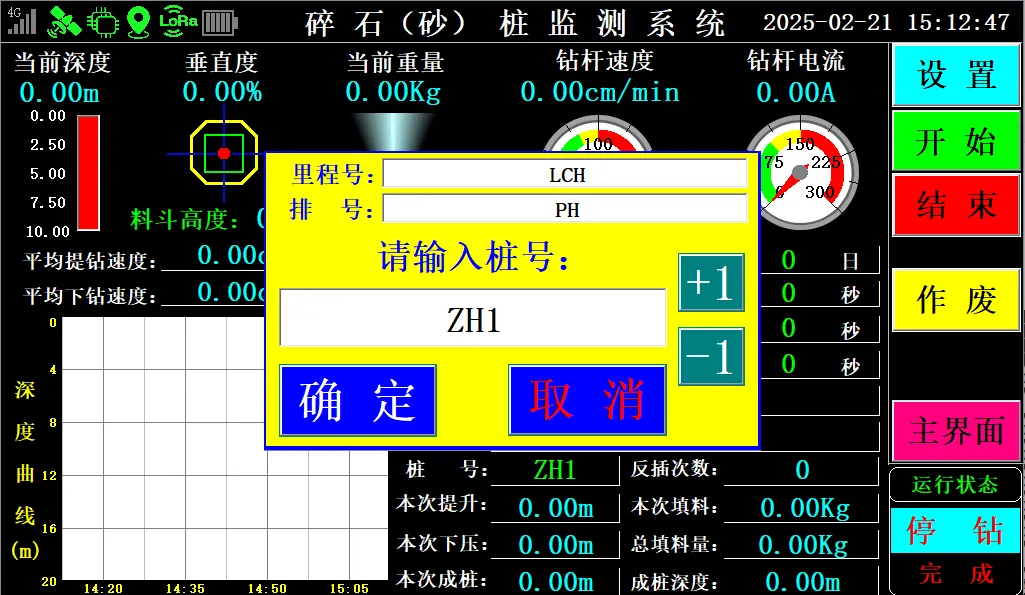Click the 里程号 LCH input field
This screenshot has width=1025, height=595.
click(x=565, y=174)
